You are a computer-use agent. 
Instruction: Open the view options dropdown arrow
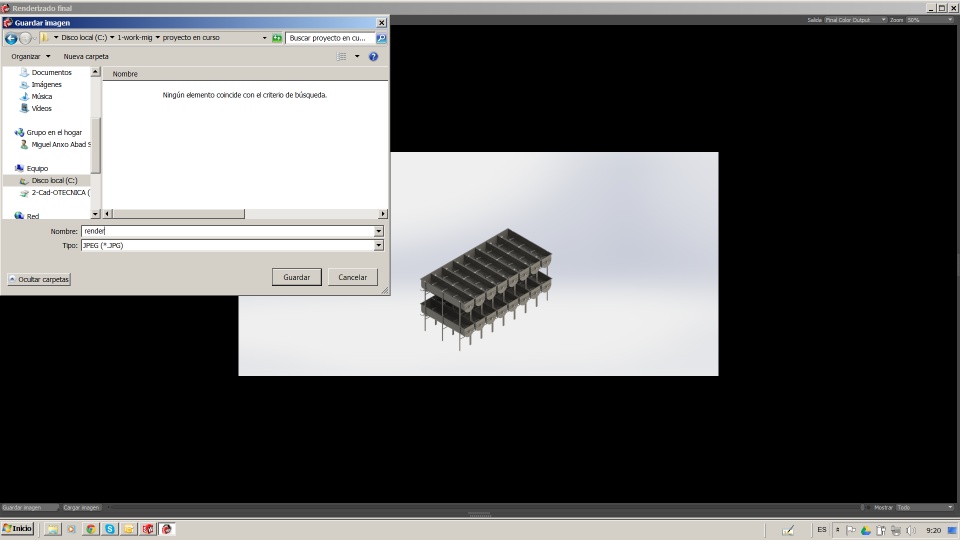[357, 56]
